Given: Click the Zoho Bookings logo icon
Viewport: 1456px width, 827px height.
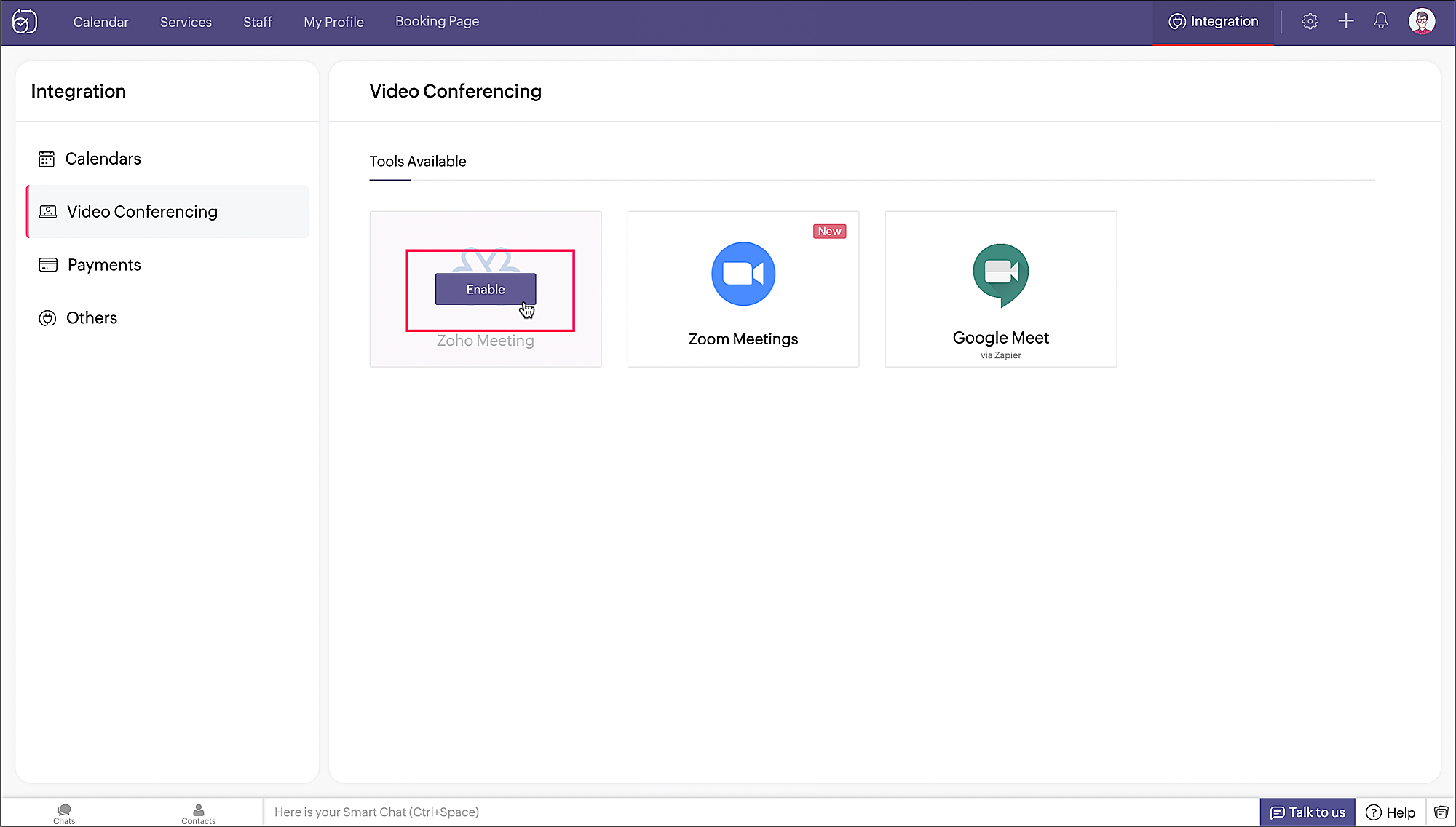Looking at the screenshot, I should point(25,22).
